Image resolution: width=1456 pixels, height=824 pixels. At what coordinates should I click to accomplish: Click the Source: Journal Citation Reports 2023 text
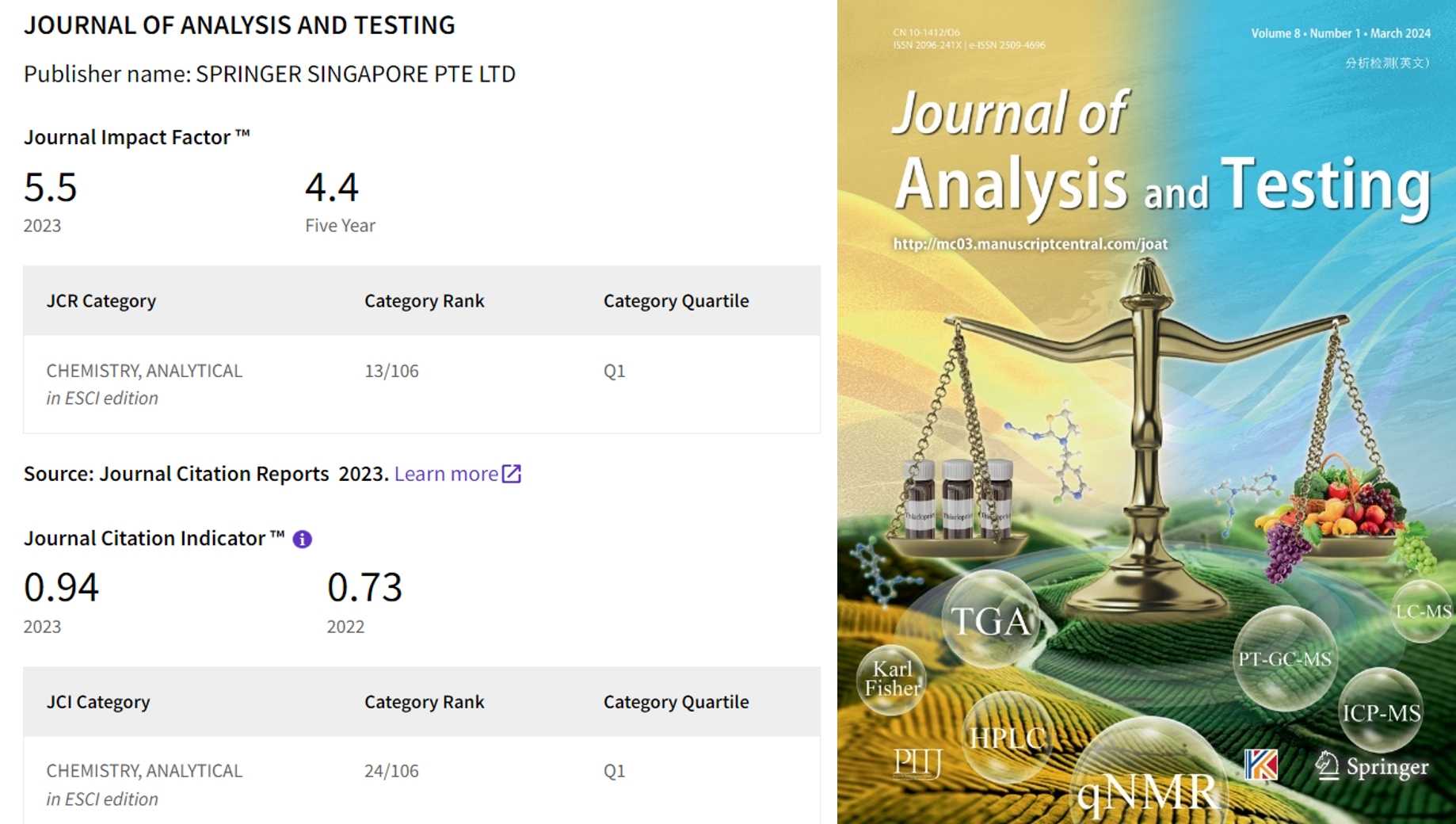(206, 474)
